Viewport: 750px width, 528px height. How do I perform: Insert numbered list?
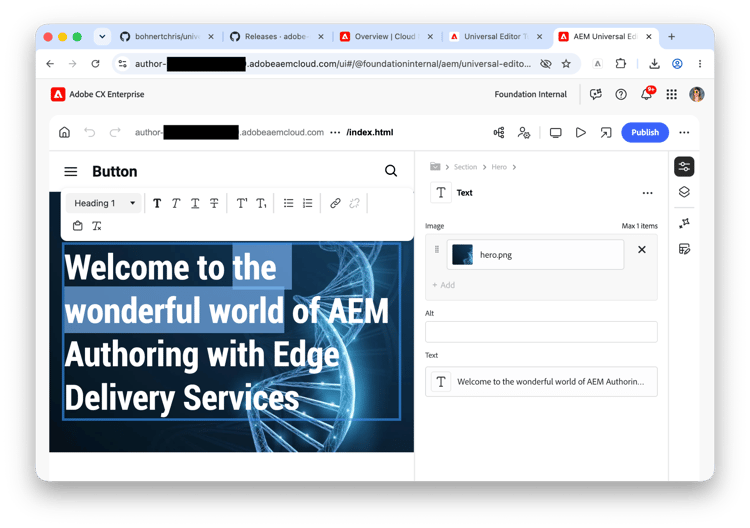tap(308, 203)
